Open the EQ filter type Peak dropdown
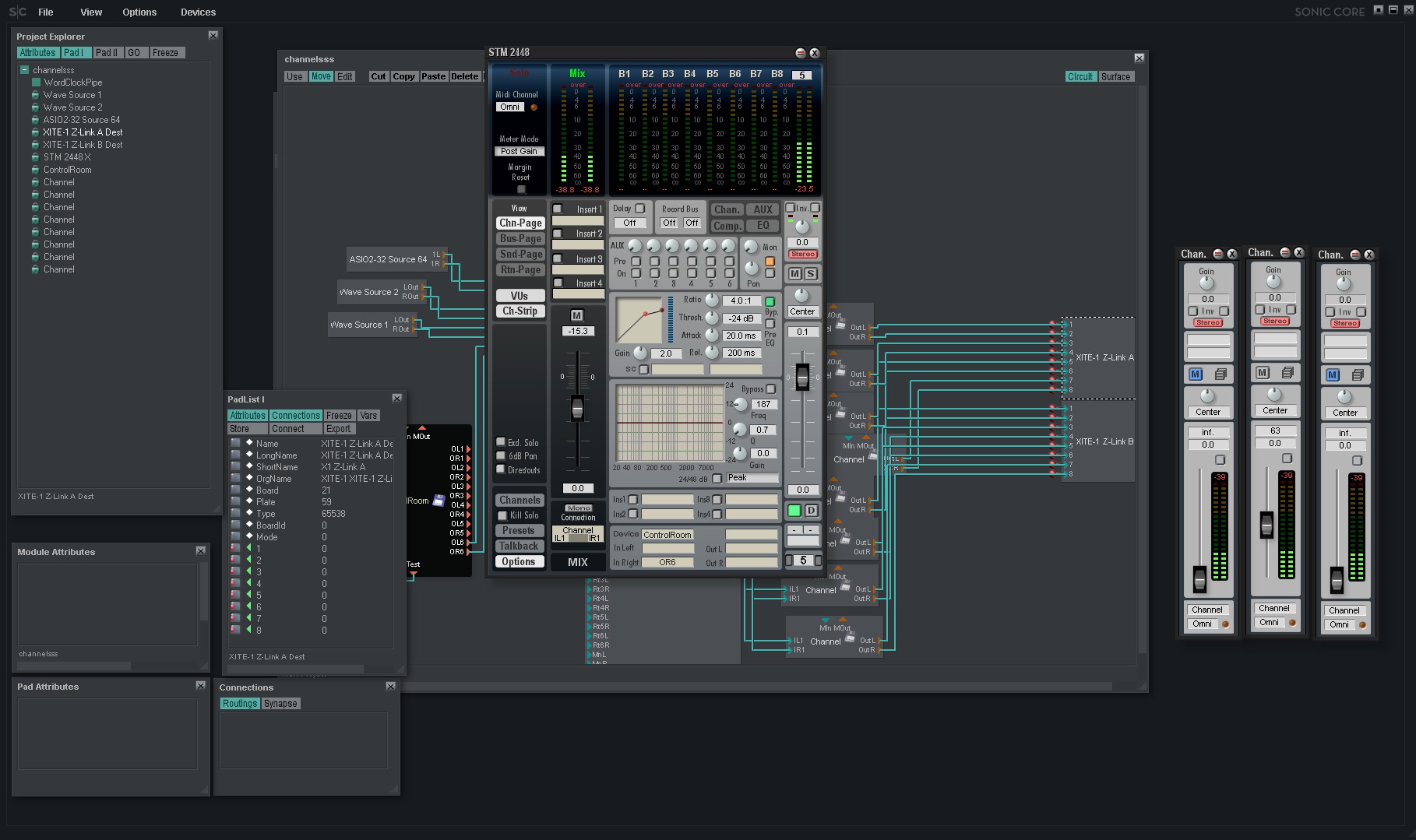 pos(752,478)
